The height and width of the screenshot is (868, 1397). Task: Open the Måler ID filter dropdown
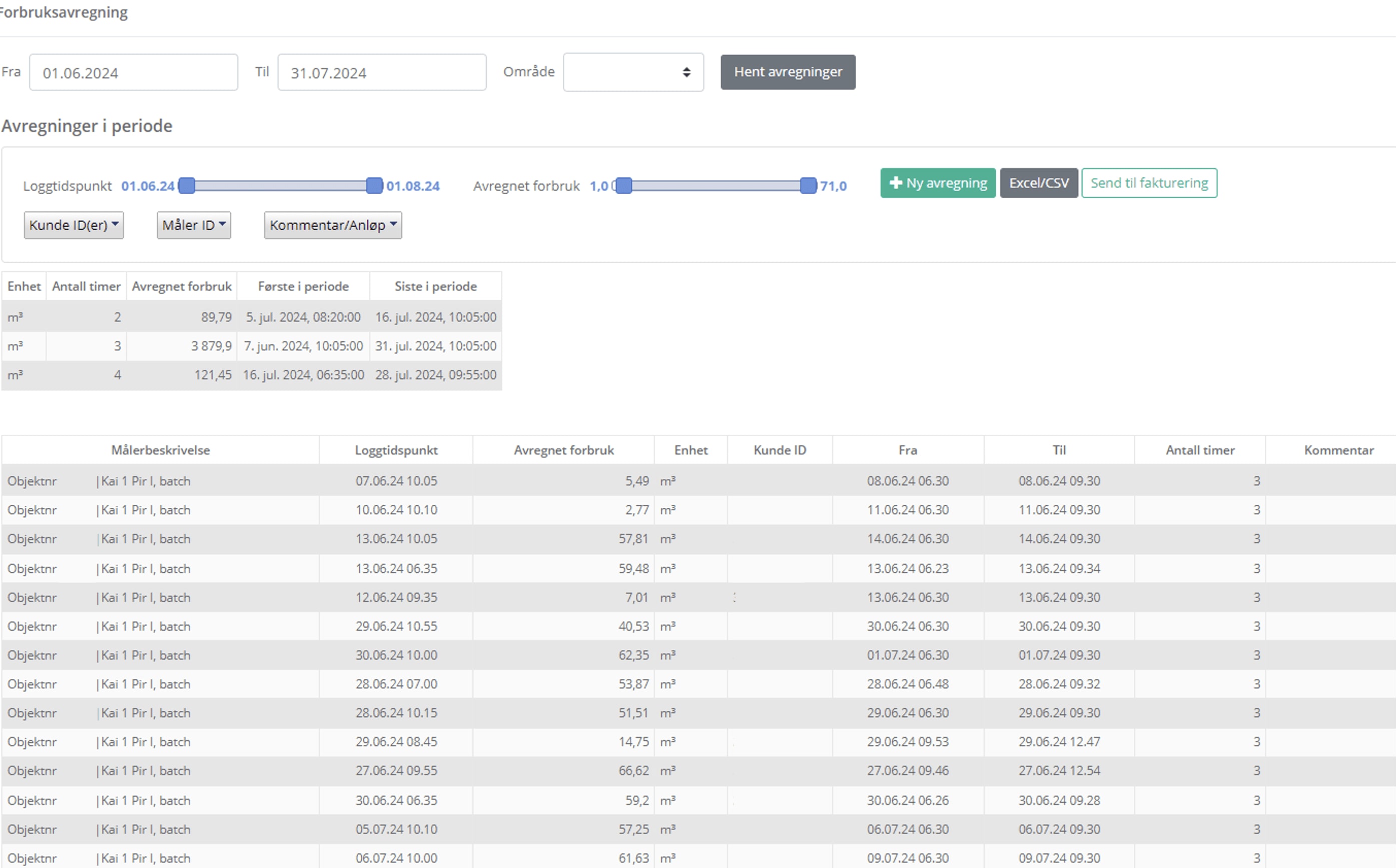(194, 225)
